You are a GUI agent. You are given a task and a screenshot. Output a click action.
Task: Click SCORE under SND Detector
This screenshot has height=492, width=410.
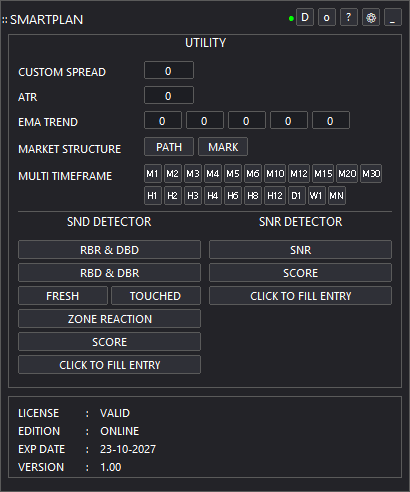[109, 342]
